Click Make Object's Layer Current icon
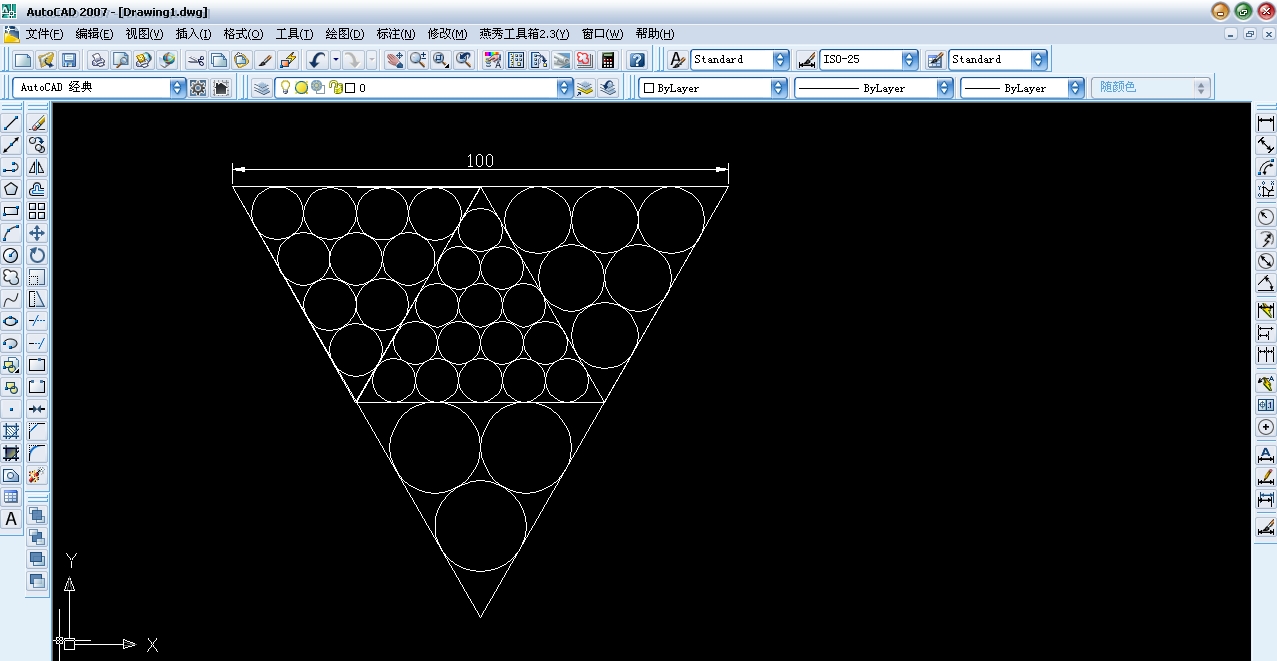The width and height of the screenshot is (1277, 661). [585, 88]
